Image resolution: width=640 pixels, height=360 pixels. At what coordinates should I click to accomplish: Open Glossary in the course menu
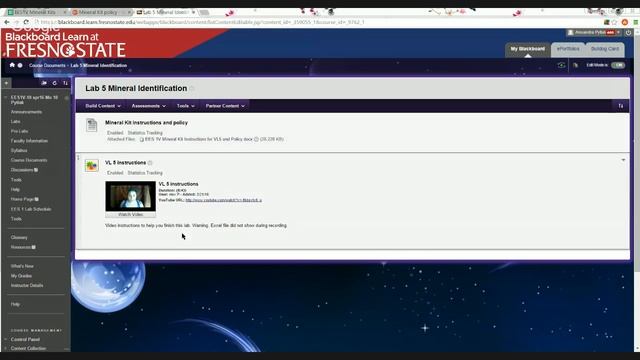pos(19,238)
